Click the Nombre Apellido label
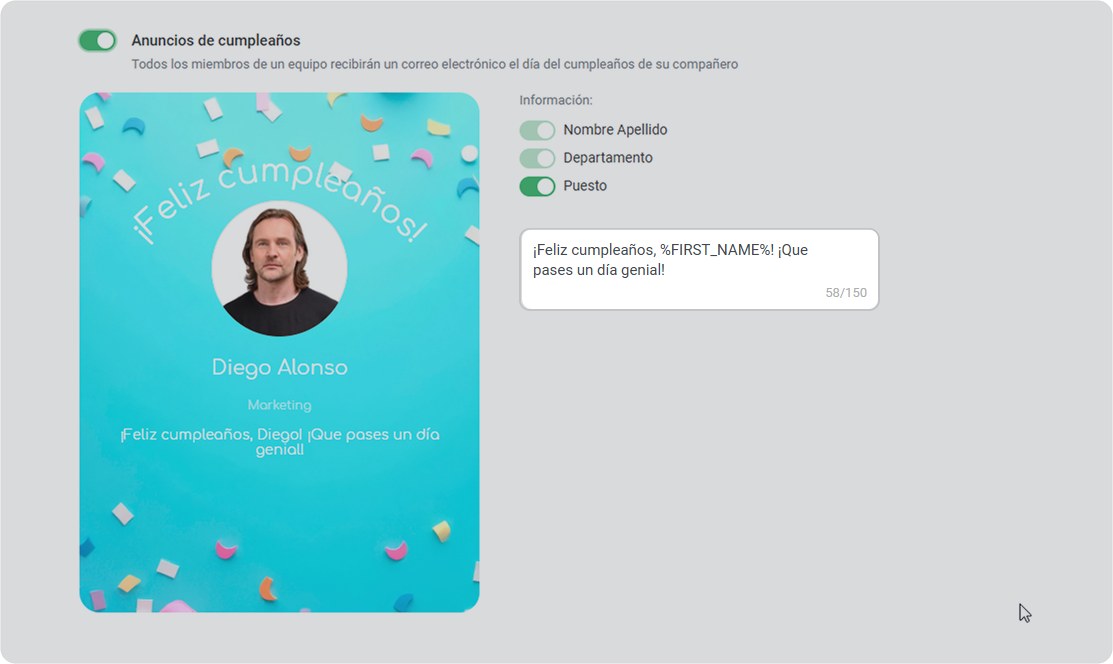Image resolution: width=1113 pixels, height=664 pixels. click(615, 130)
